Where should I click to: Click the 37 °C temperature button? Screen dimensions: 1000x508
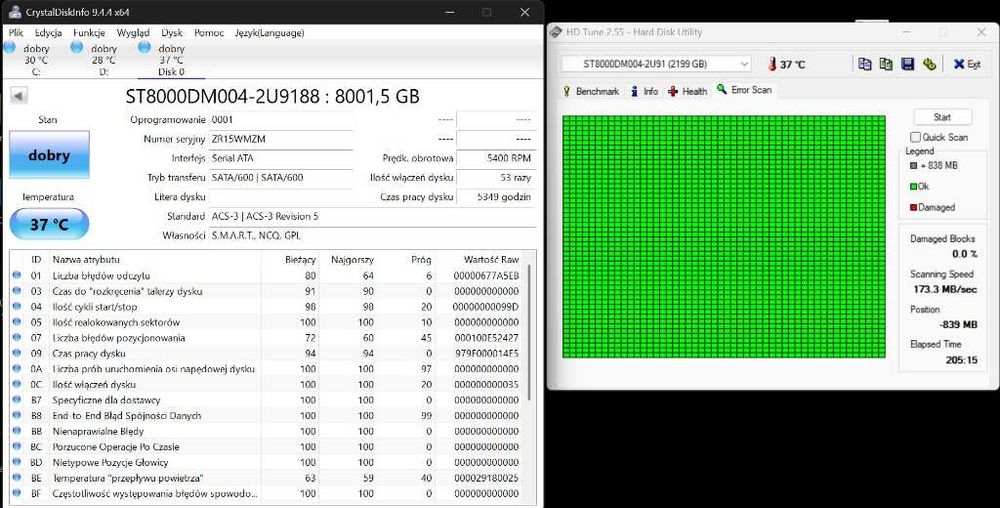click(49, 224)
